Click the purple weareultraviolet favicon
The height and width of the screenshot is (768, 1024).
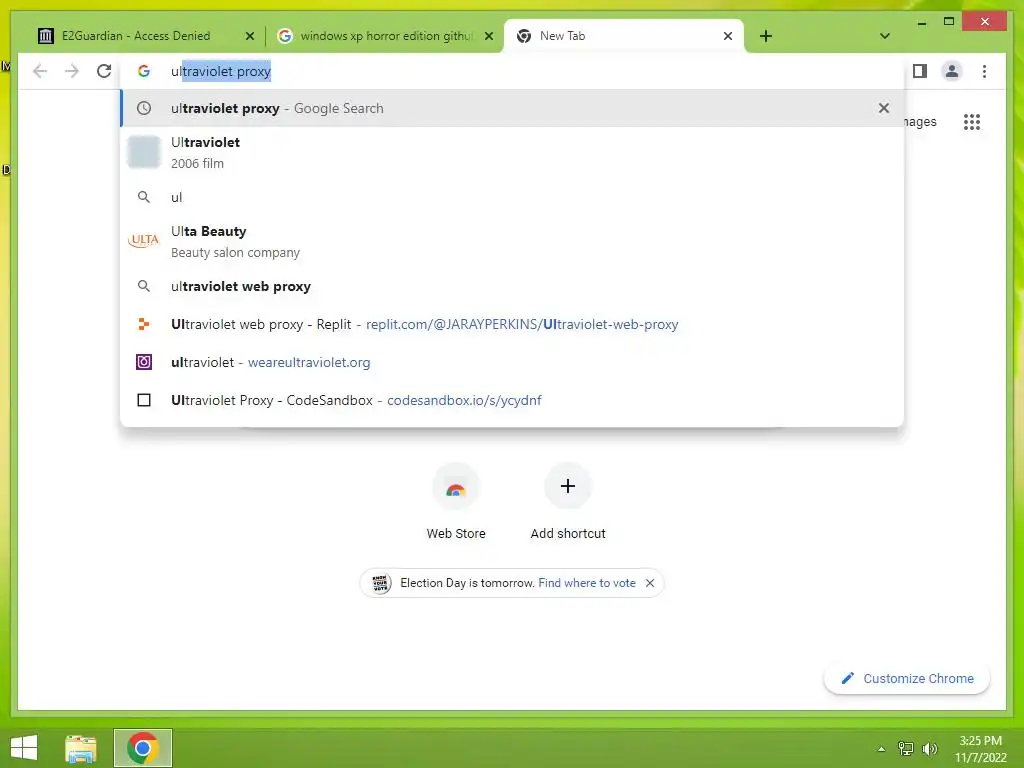click(x=144, y=362)
